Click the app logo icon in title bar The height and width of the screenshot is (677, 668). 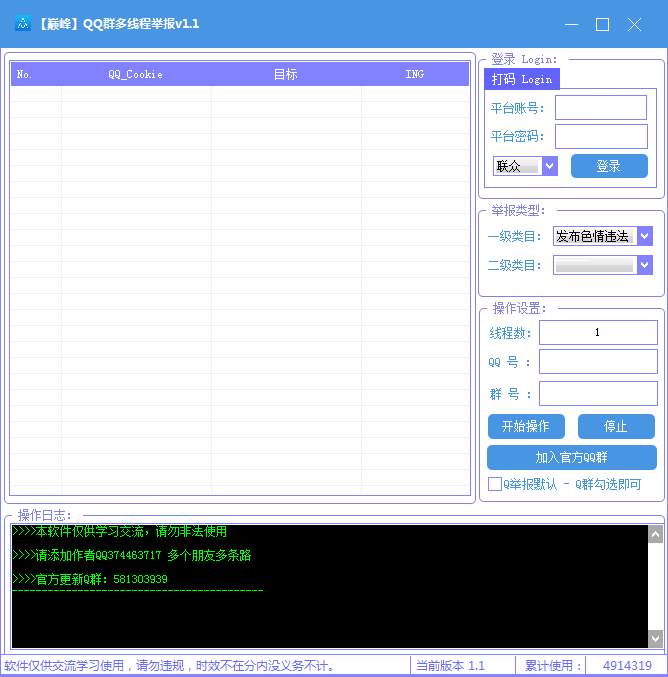[22, 24]
